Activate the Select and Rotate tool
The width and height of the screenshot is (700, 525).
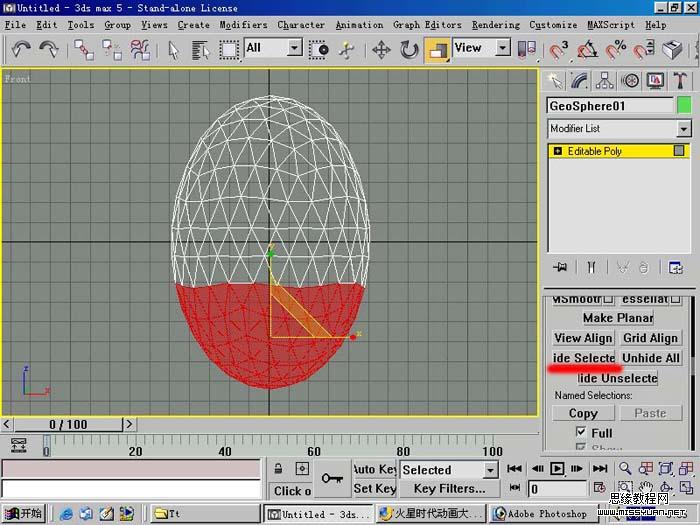point(409,50)
